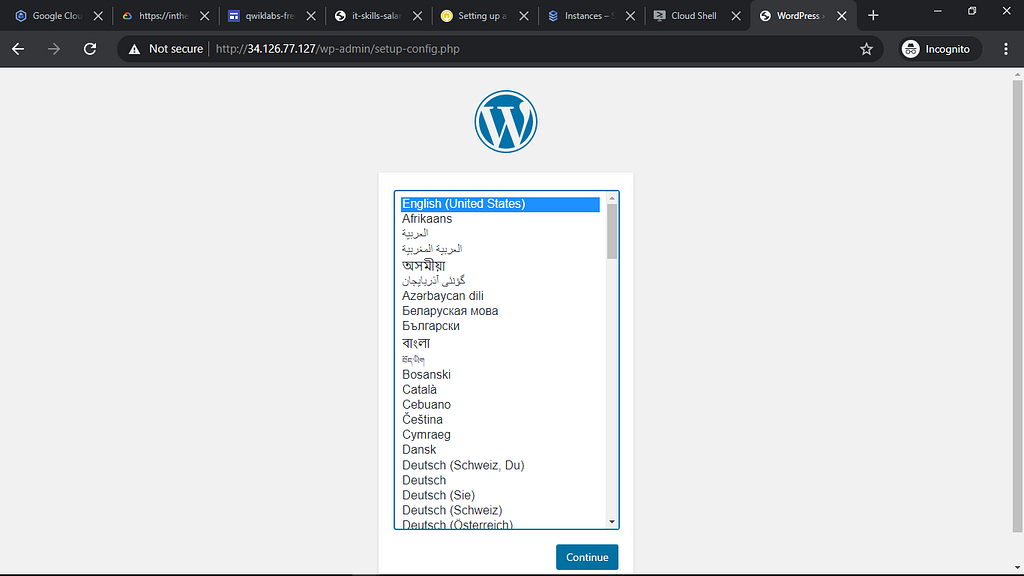Click the language list scrollbar thumb

tap(612, 231)
